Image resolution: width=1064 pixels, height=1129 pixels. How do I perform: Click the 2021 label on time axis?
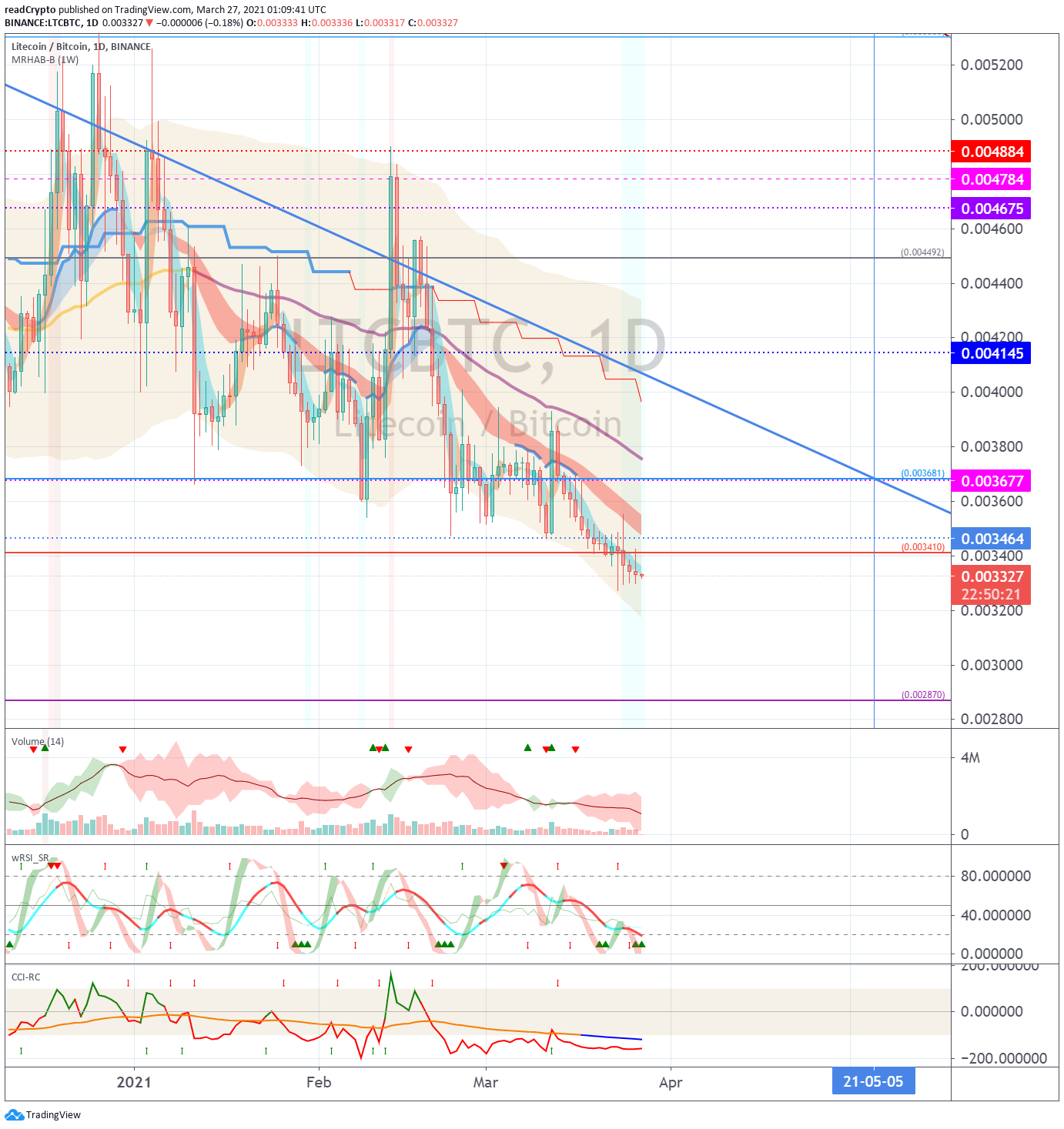(x=134, y=1082)
